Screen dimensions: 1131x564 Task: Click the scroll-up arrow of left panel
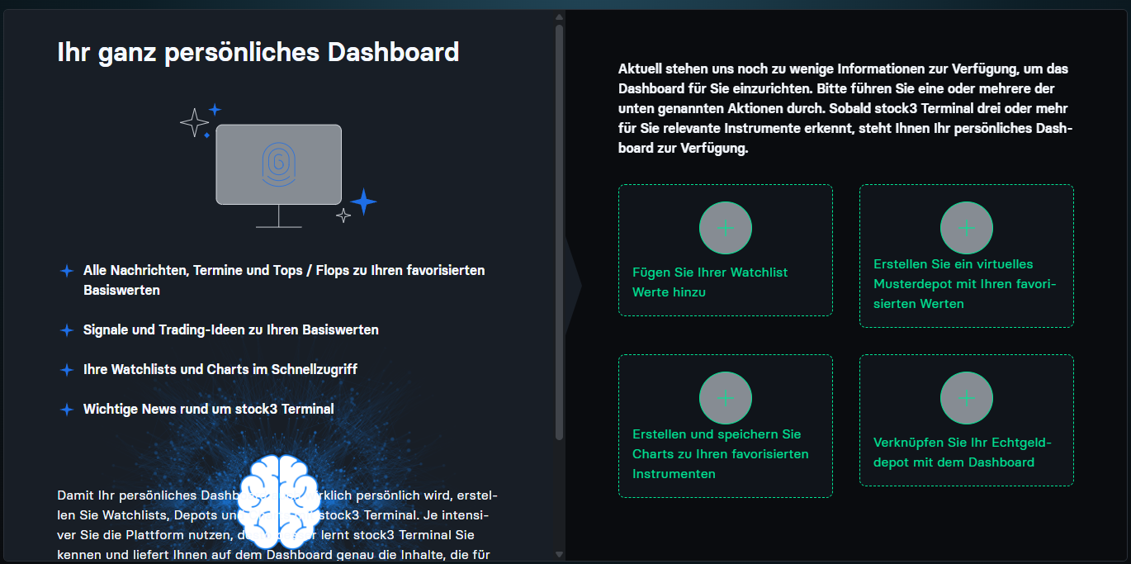559,17
